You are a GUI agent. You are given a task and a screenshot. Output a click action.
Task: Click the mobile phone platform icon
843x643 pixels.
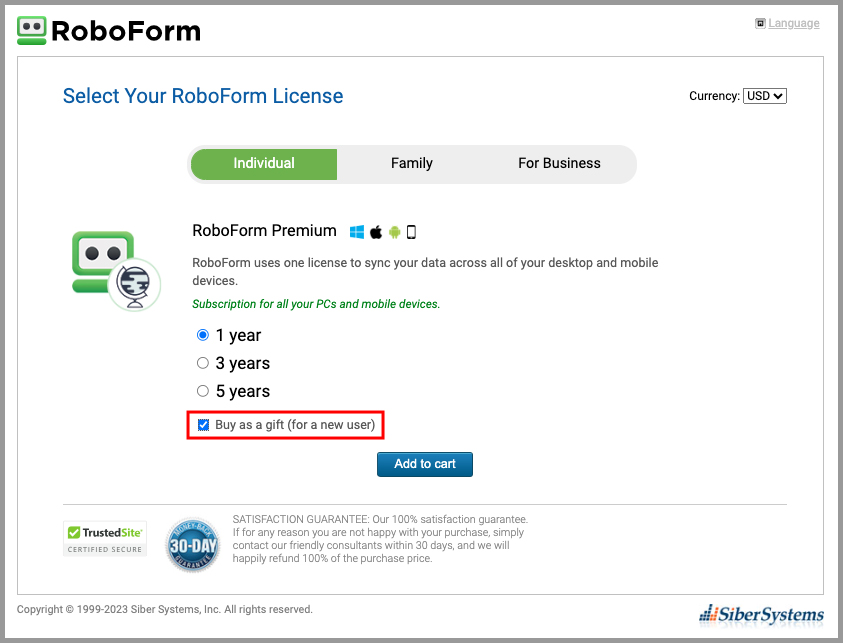pyautogui.click(x=411, y=232)
